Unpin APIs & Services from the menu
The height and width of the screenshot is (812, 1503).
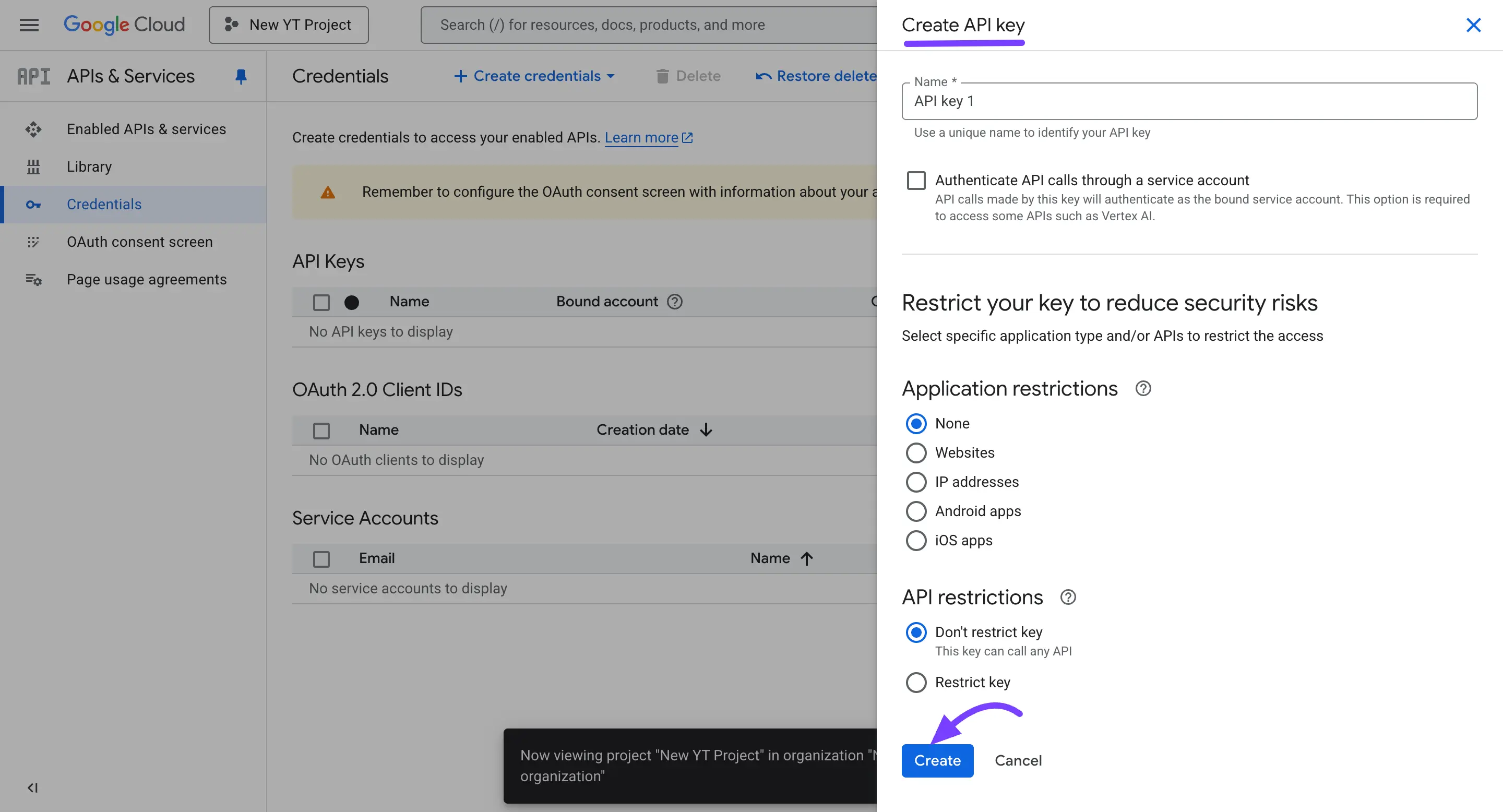point(242,76)
